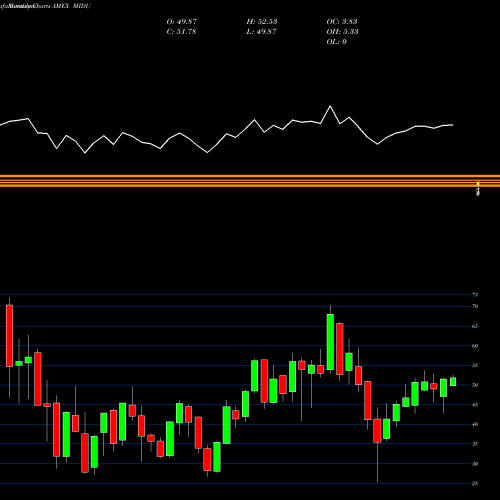This screenshot has height=500, width=500.
Task: Click the red candle with wick reaching down to 25
Action: 377,431
